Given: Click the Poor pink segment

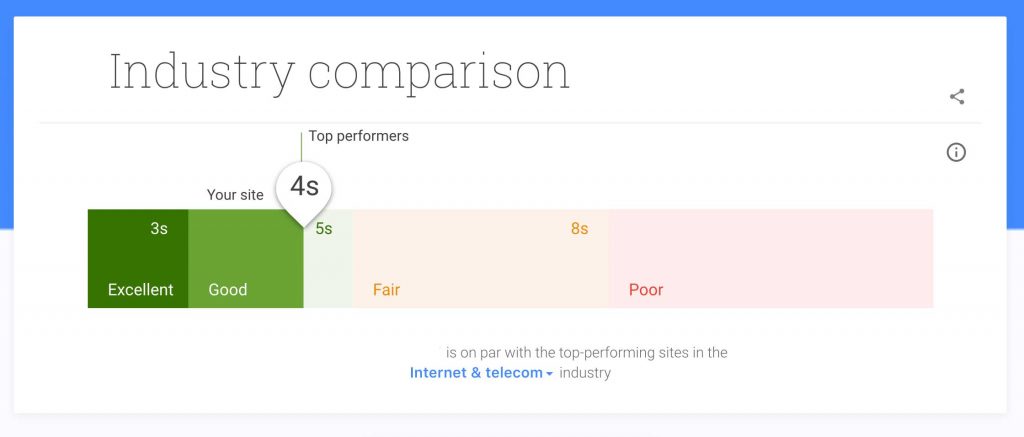Looking at the screenshot, I should [771, 259].
